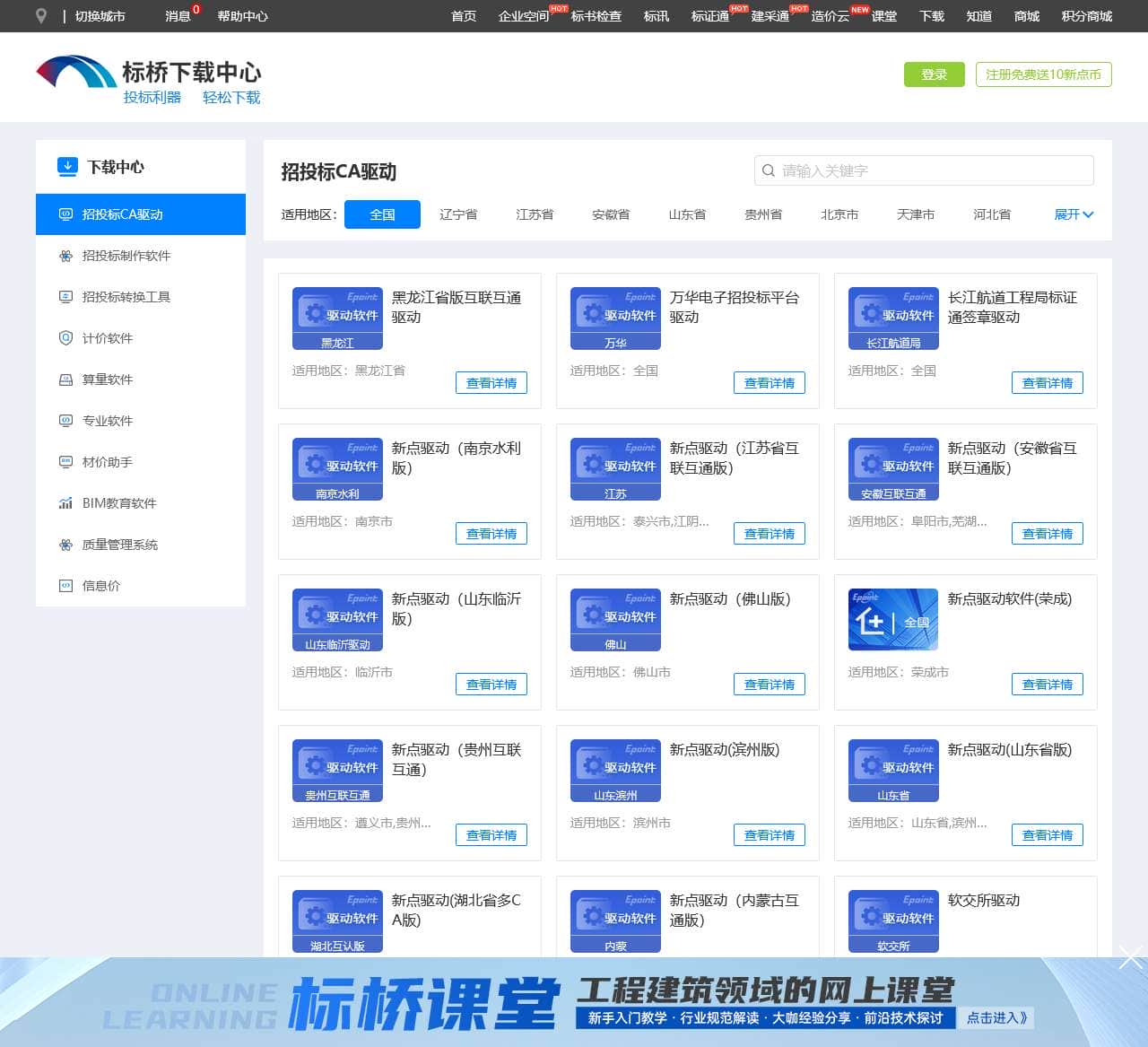Click the search magnifier icon
The height and width of the screenshot is (1047, 1148).
(x=769, y=170)
